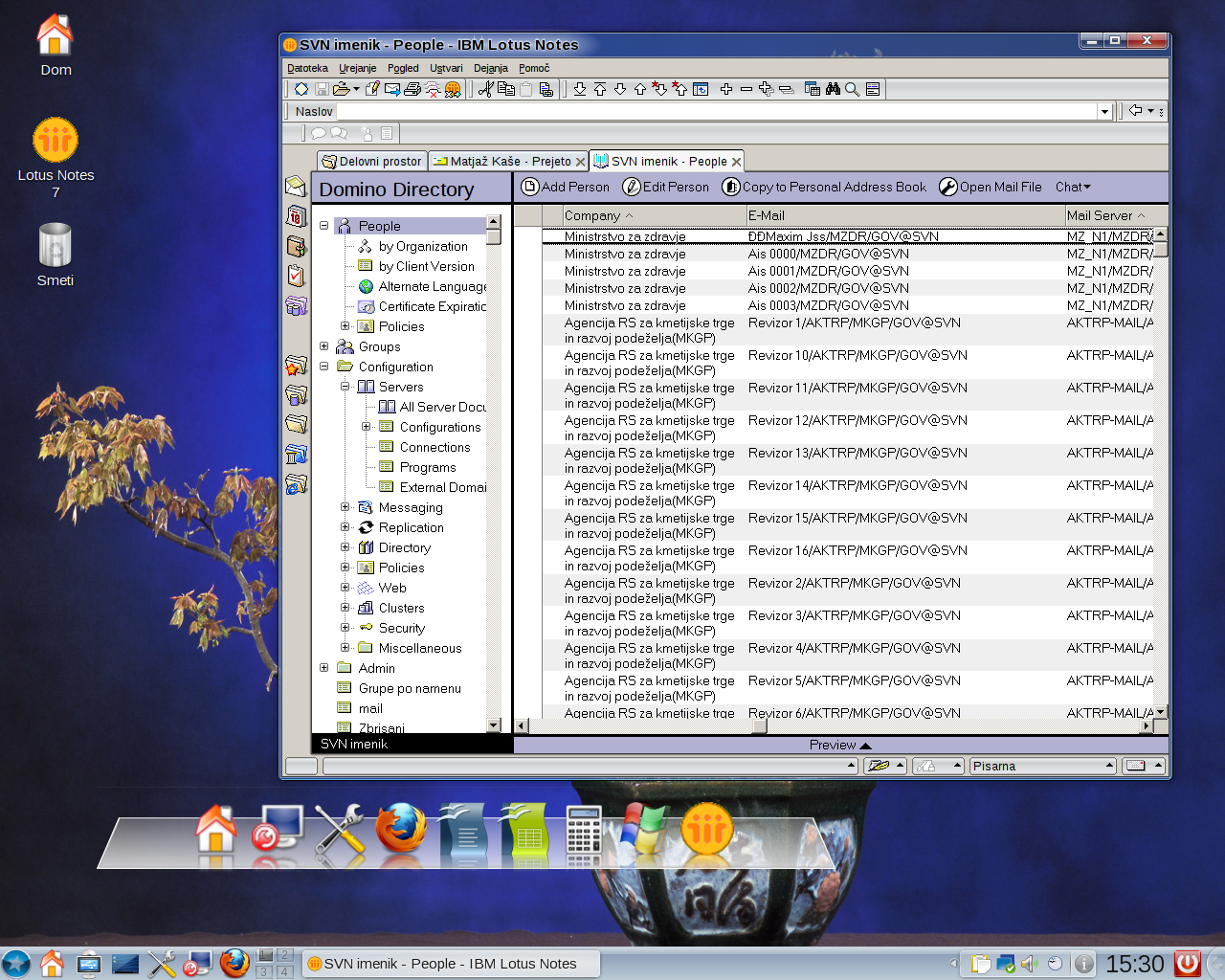This screenshot has width=1225, height=980.
Task: Launch Lotus Notes 7 from desktop icon
Action: coord(56,141)
